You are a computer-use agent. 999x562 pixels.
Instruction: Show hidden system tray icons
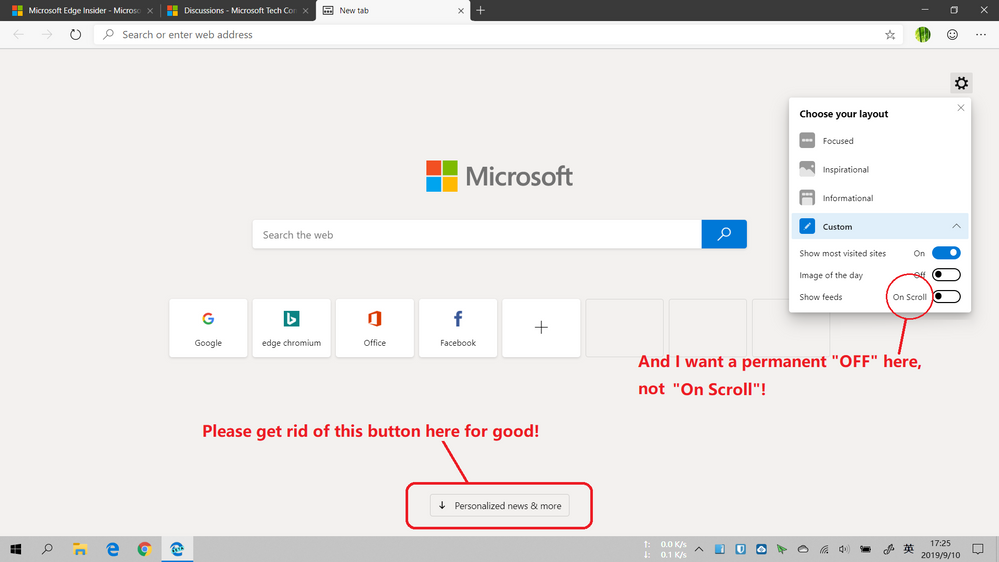(x=699, y=549)
